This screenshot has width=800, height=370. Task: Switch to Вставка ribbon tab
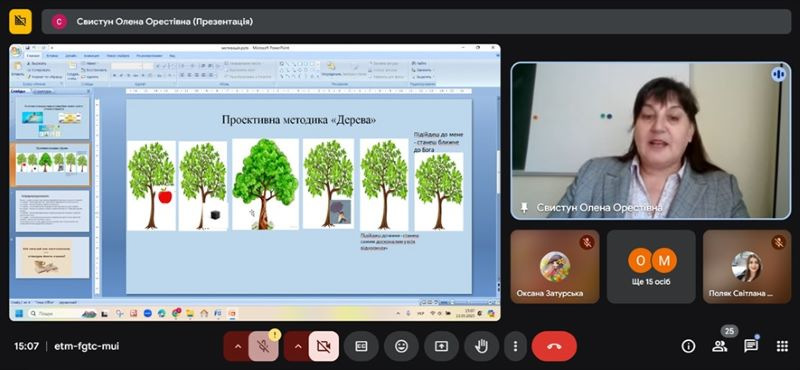(52, 56)
